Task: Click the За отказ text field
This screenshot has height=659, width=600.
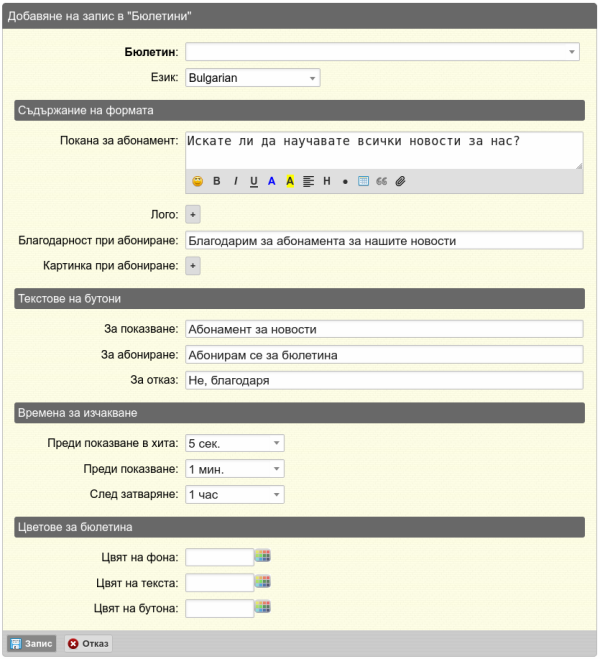Action: [384, 380]
